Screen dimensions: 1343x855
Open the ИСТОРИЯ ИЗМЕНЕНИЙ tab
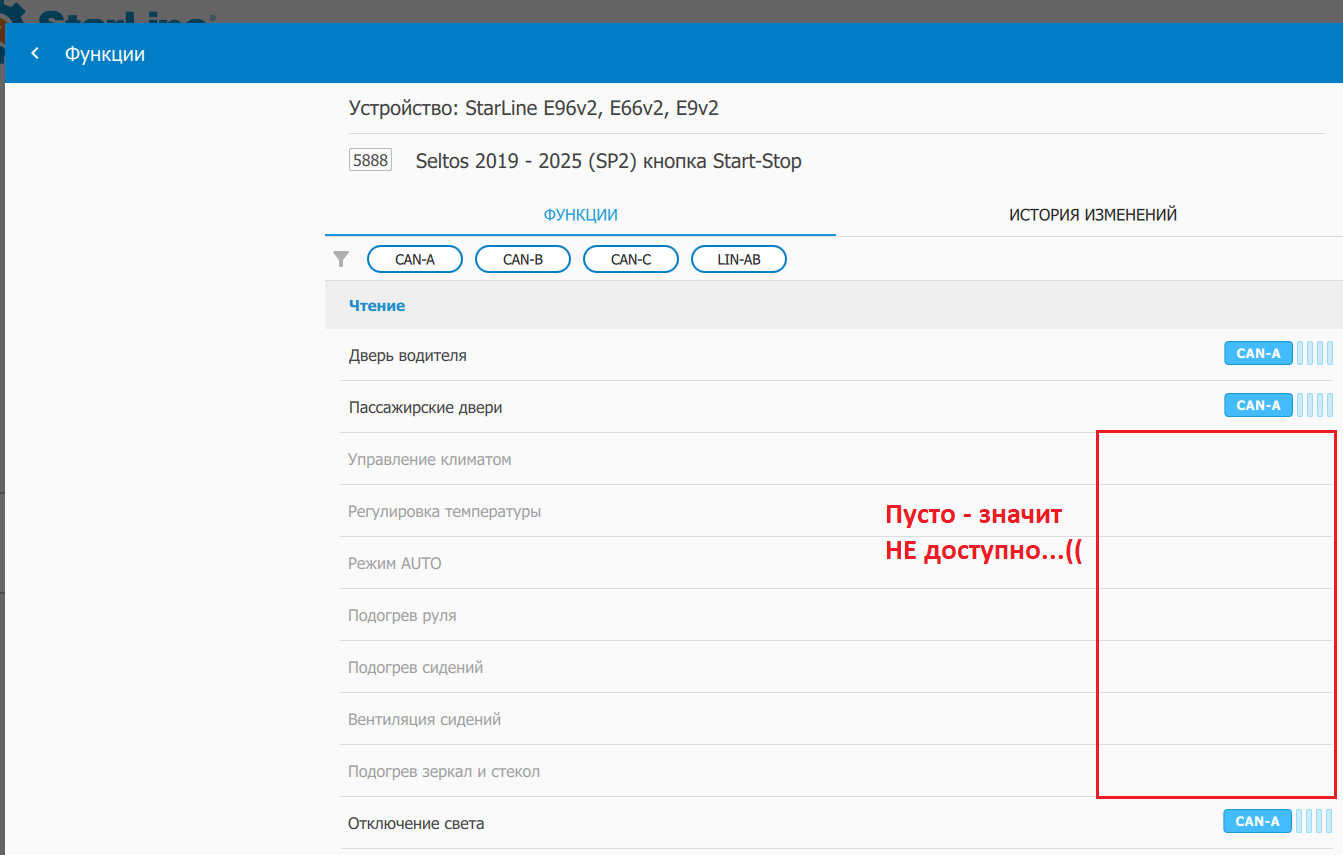(x=1092, y=215)
